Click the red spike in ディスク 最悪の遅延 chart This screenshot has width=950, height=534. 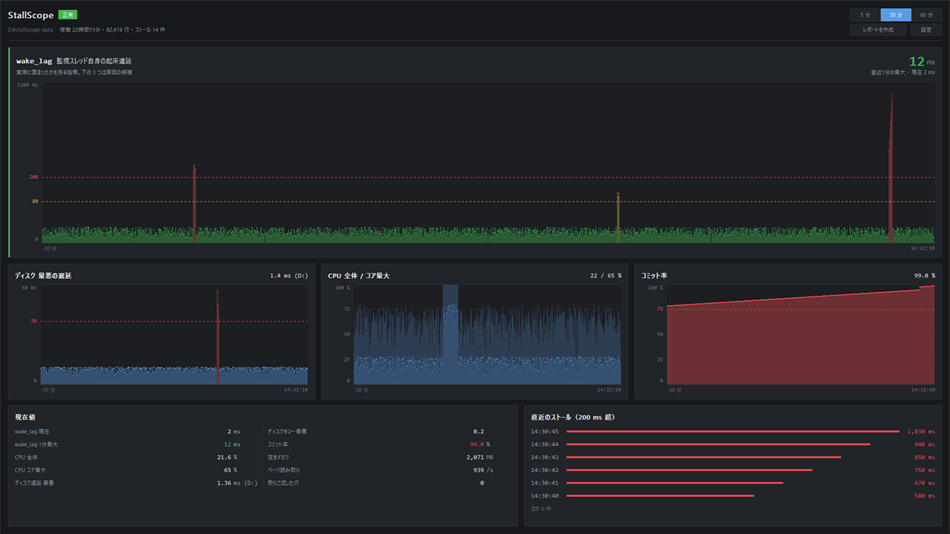point(218,336)
